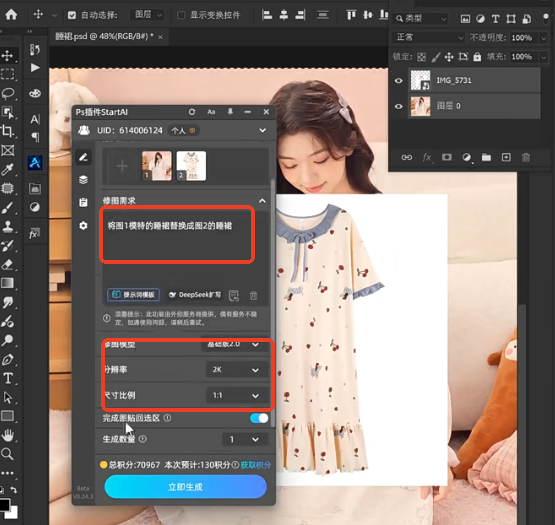Click the StartAI plugin settings gear icon
The height and width of the screenshot is (525, 555).
tap(83, 226)
